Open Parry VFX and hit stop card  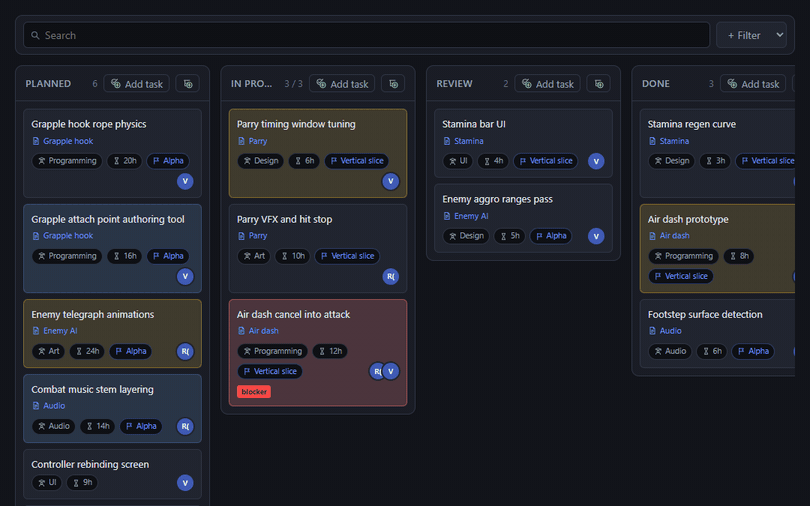point(318,248)
